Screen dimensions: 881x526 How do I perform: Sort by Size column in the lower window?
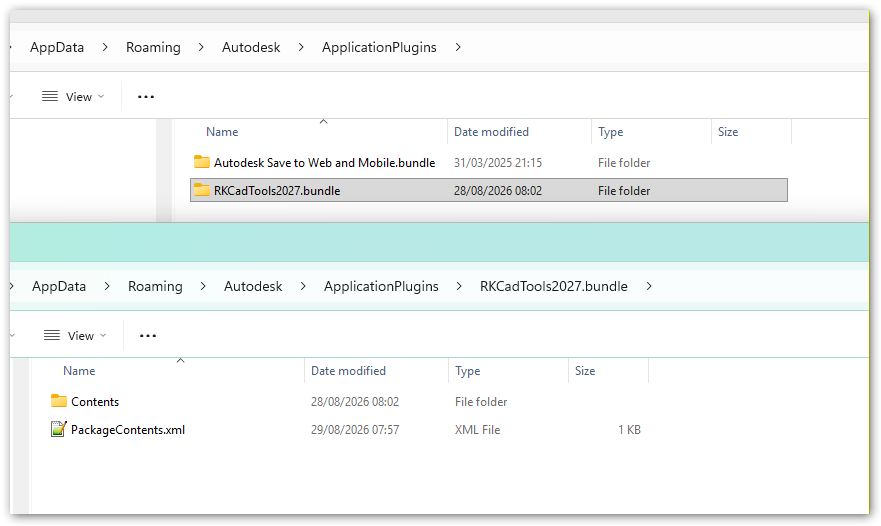[x=585, y=371]
